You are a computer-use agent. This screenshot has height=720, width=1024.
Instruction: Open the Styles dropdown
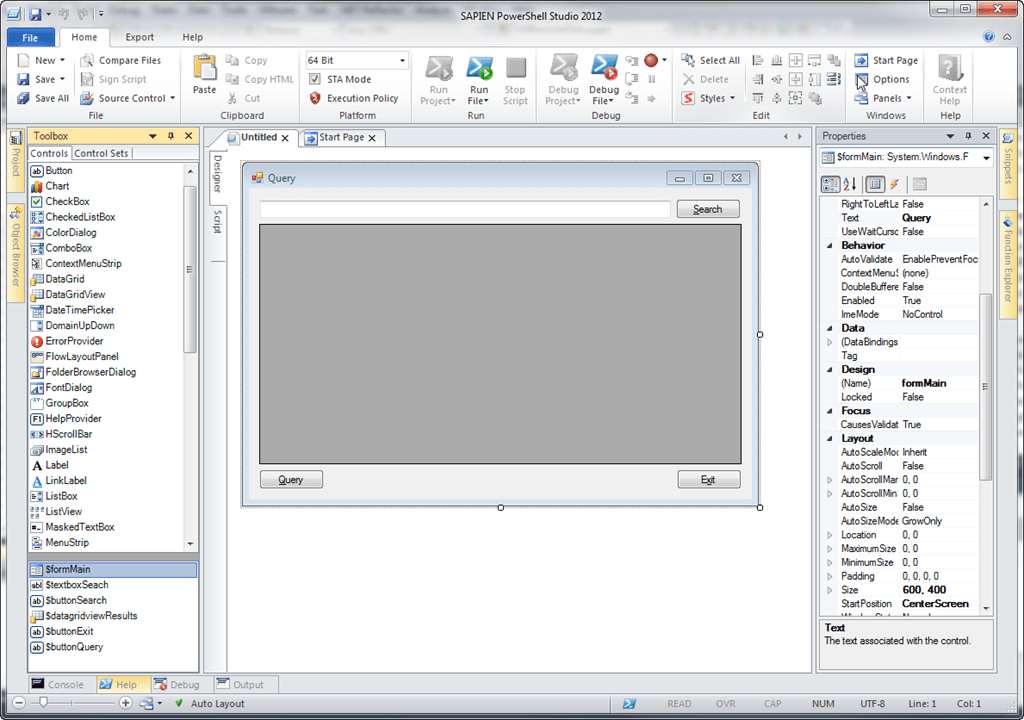tap(713, 97)
